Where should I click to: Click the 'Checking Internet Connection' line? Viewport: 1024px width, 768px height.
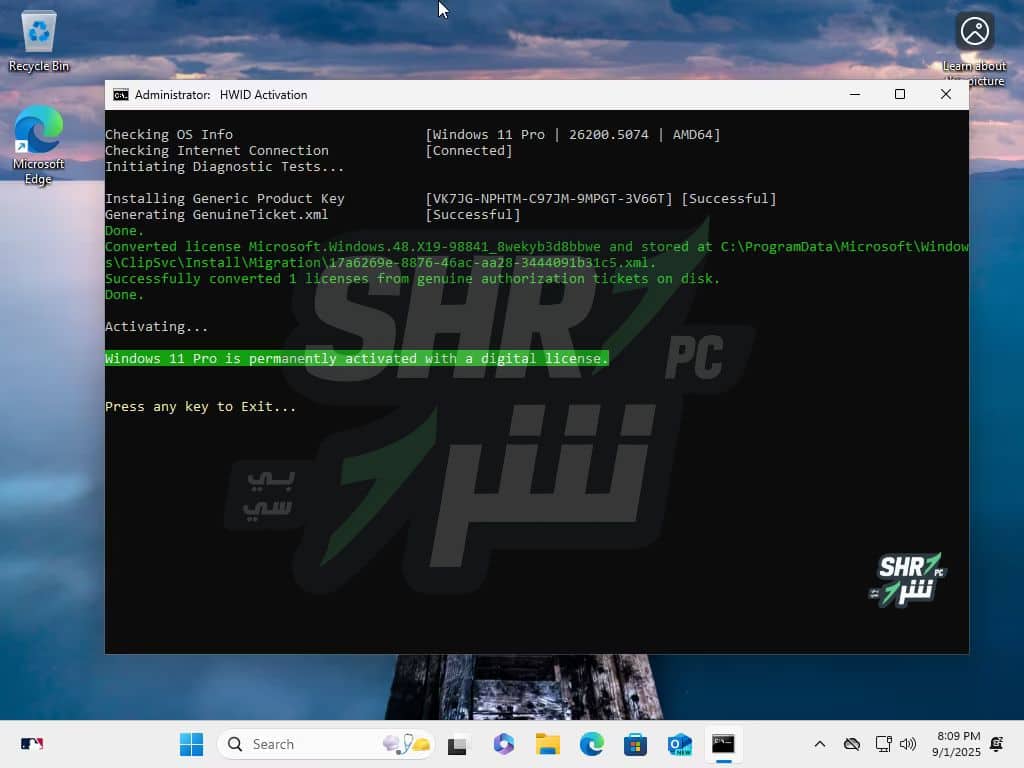coord(217,151)
